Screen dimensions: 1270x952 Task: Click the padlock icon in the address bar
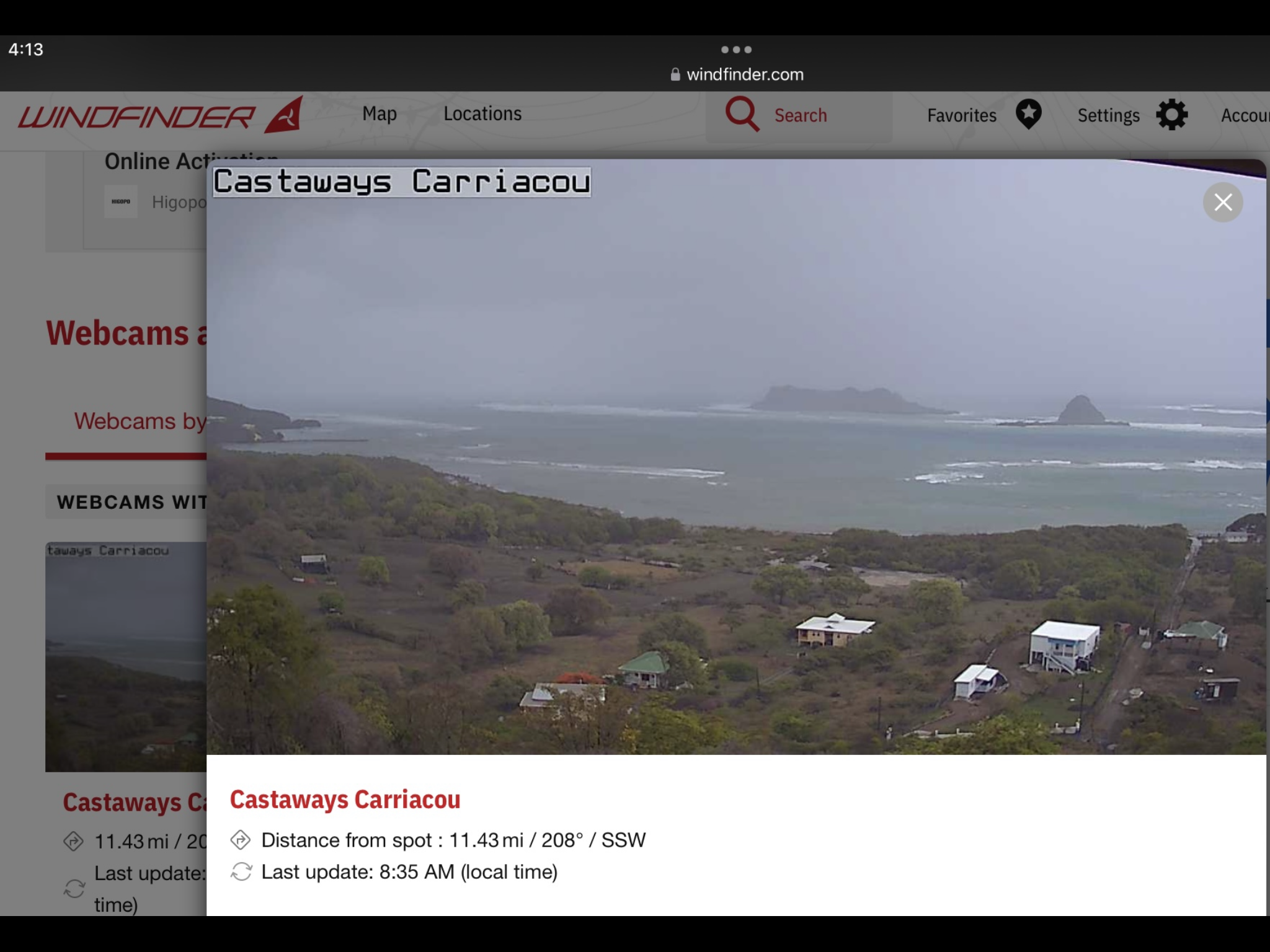point(675,75)
